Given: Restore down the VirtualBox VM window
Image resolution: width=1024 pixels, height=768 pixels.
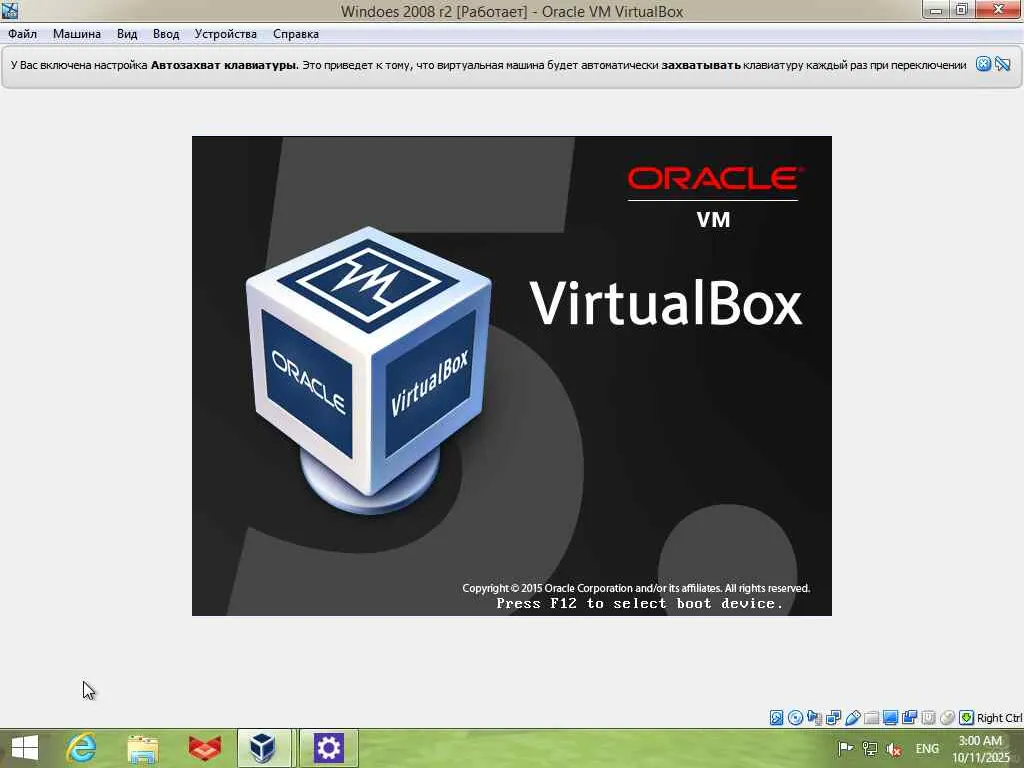Looking at the screenshot, I should coord(961,10).
